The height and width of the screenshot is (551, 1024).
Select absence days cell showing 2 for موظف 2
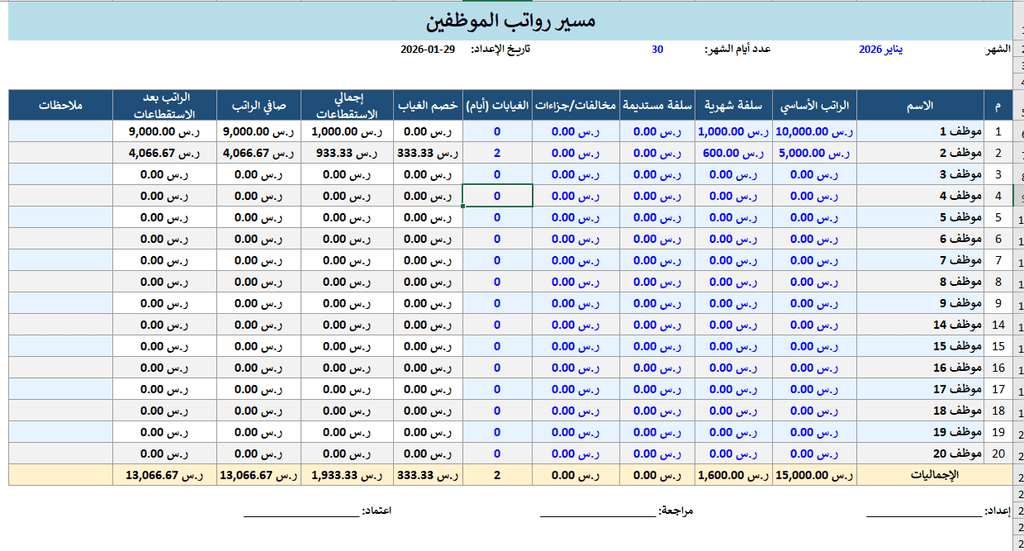497,153
